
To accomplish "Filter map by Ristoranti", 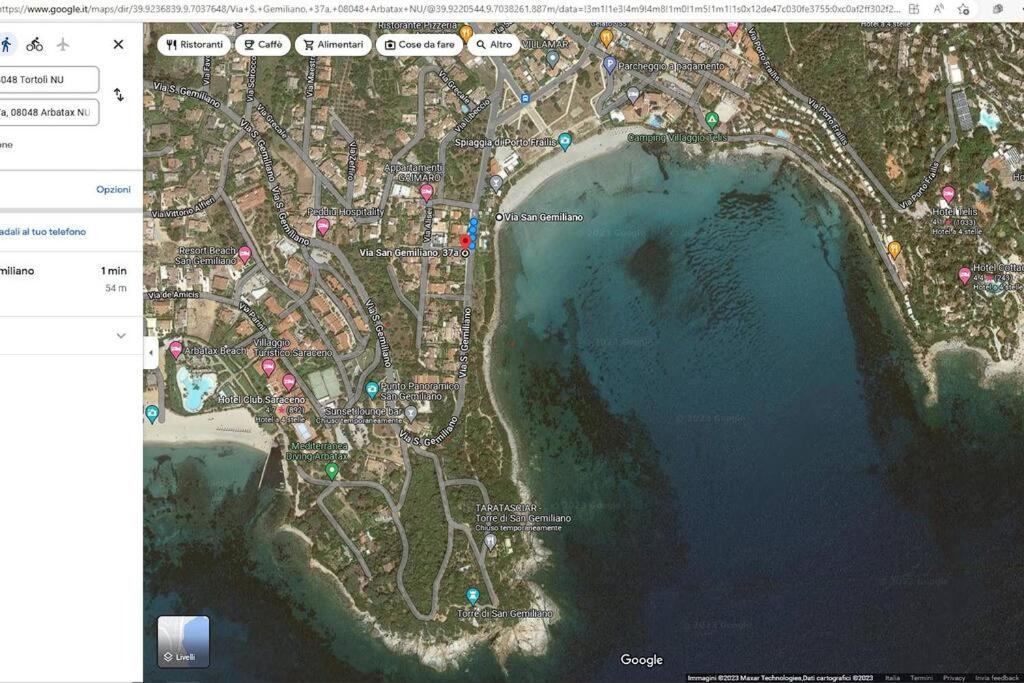I will tap(195, 44).
